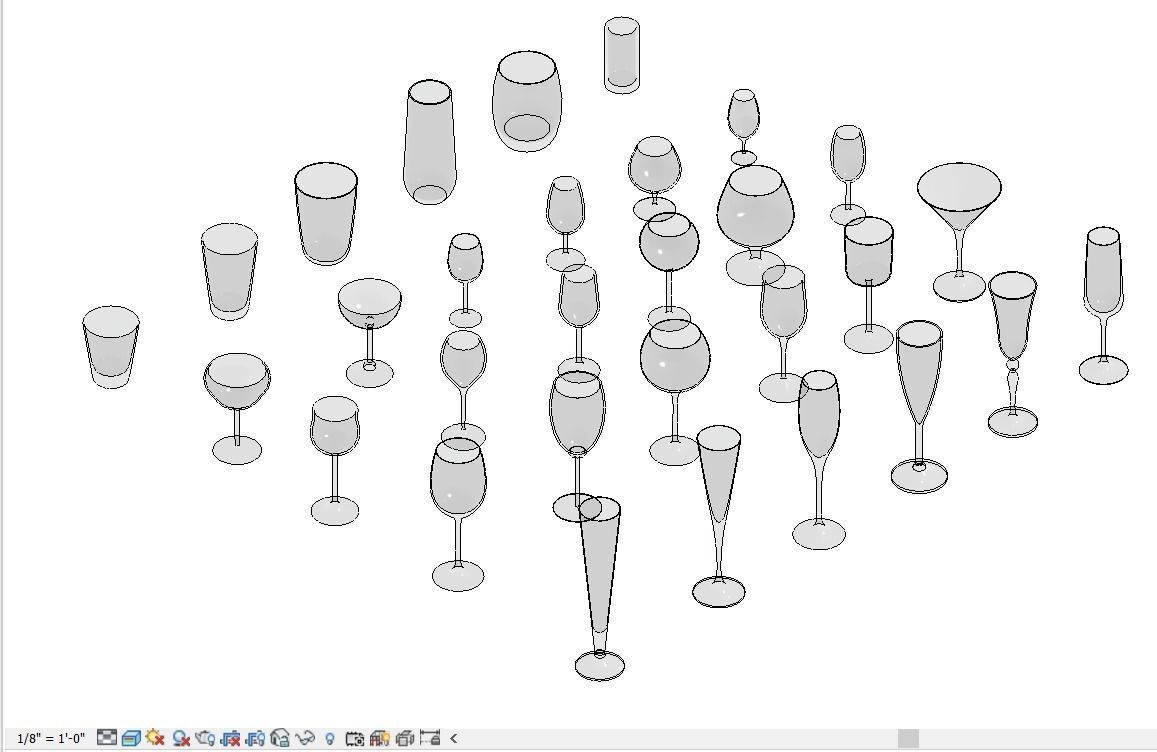Toggle Show Crop Region
The height and width of the screenshot is (752, 1157).
pyautogui.click(x=255, y=737)
